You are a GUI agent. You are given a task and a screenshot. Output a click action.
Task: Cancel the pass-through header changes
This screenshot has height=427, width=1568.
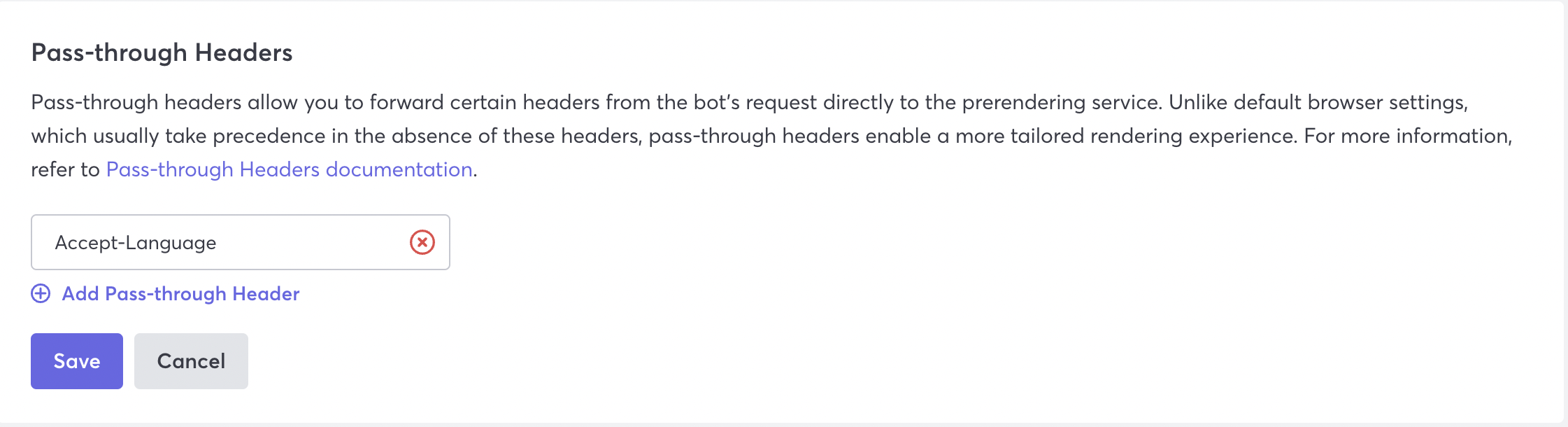pyautogui.click(x=191, y=361)
